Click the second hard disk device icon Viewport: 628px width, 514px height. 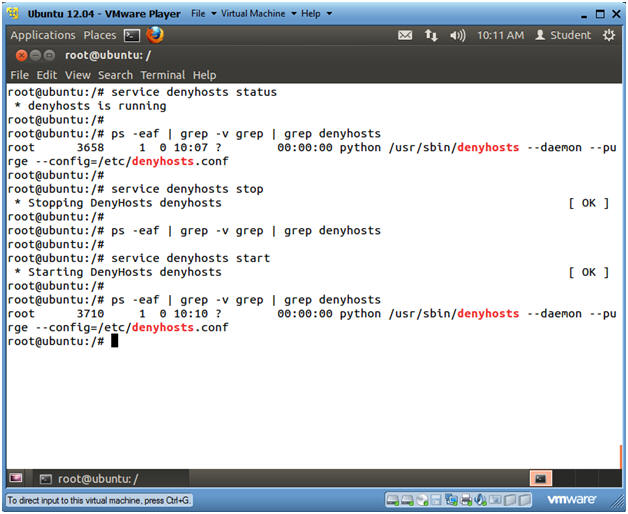pyautogui.click(x=407, y=500)
